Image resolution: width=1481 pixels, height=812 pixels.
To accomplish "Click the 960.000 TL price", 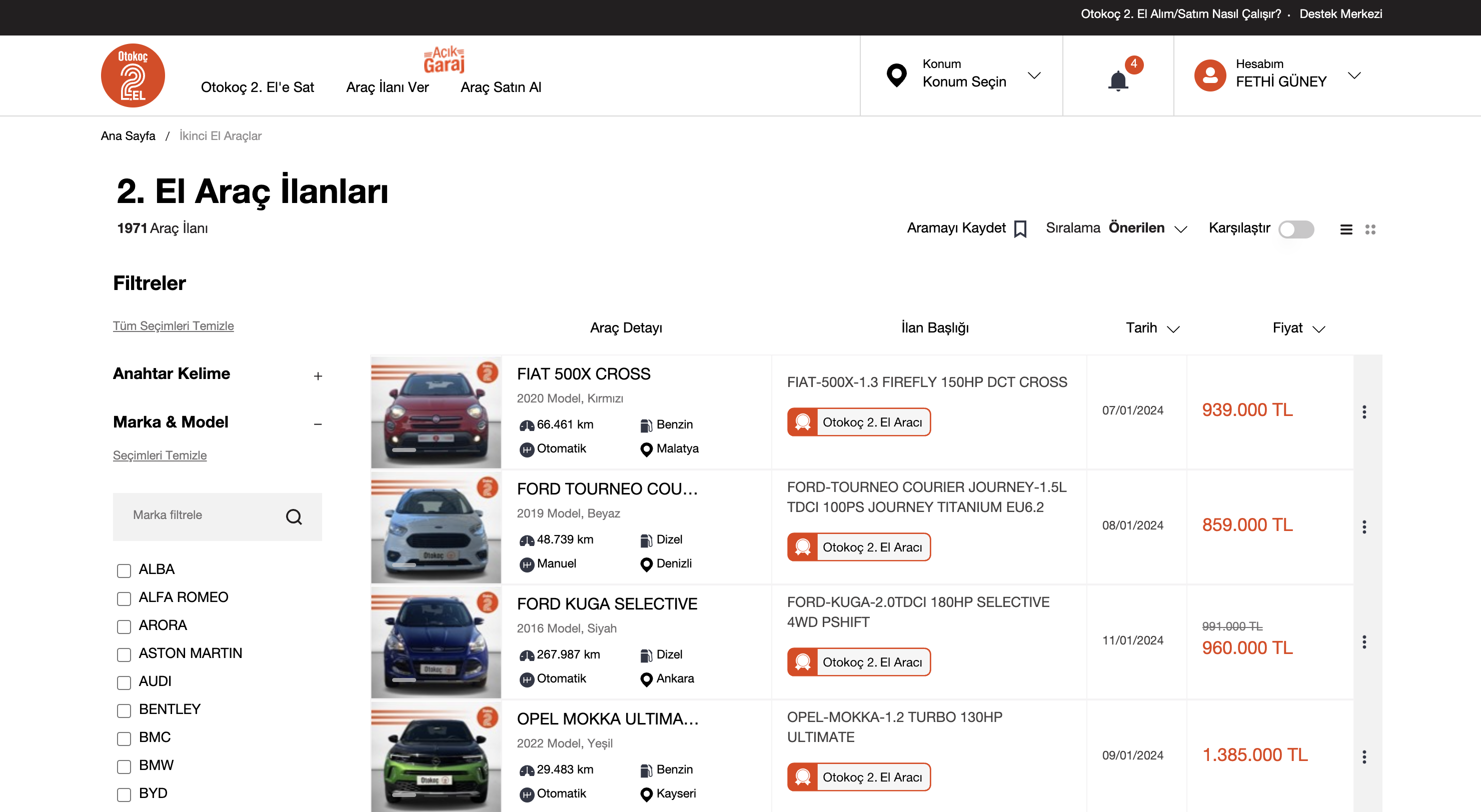I will [x=1247, y=647].
